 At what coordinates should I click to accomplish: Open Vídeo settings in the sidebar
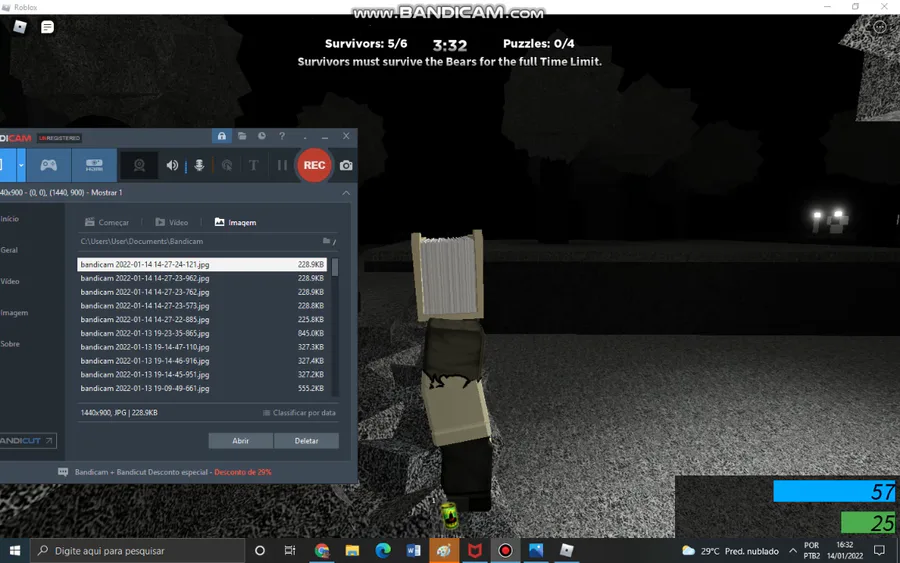[x=10, y=281]
